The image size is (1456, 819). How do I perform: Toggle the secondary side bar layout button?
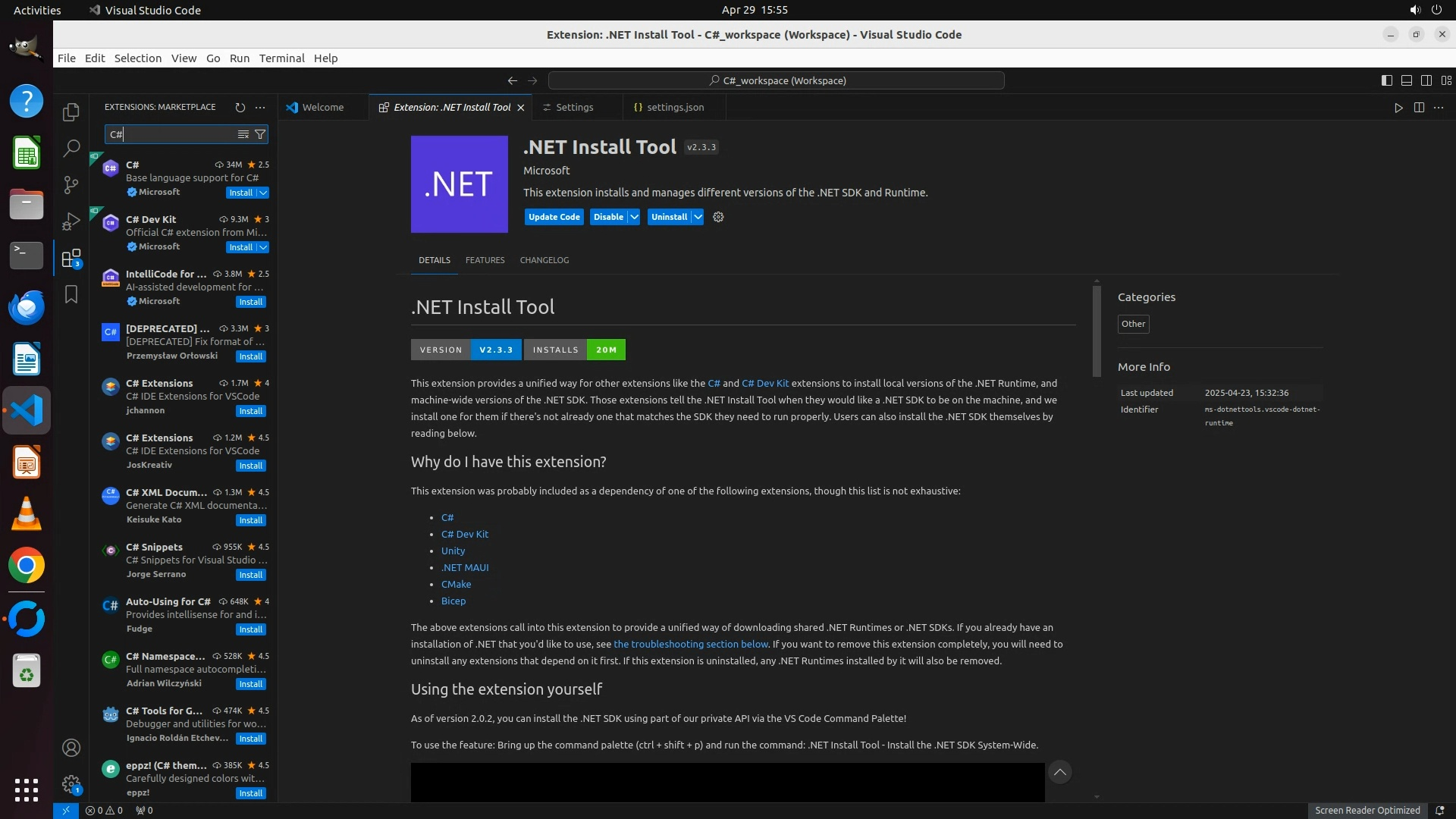[1426, 80]
